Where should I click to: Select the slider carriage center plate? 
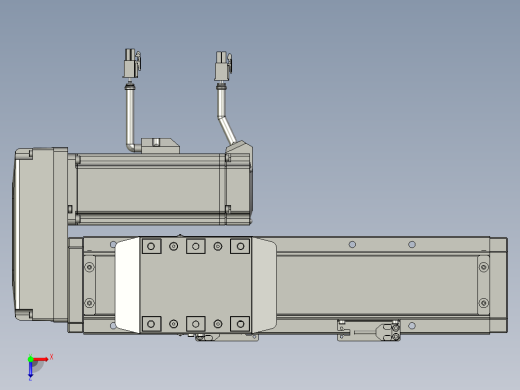(196, 285)
